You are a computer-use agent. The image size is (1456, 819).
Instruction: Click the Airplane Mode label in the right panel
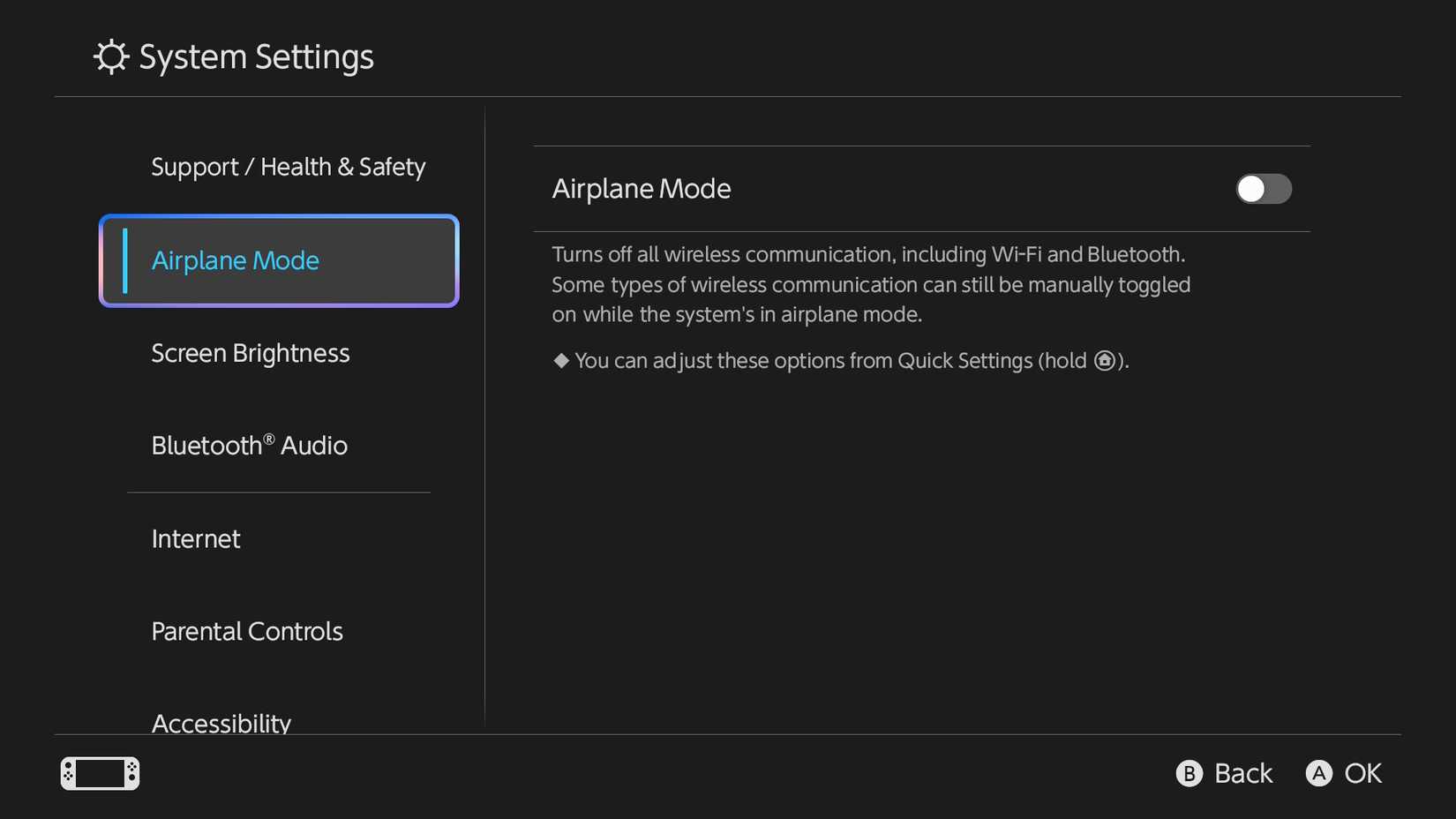point(642,189)
